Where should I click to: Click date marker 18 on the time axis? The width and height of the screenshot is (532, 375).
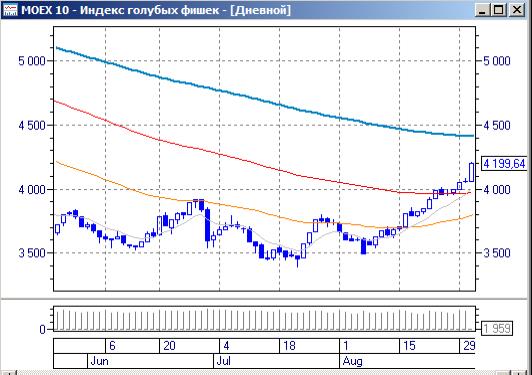pos(289,346)
